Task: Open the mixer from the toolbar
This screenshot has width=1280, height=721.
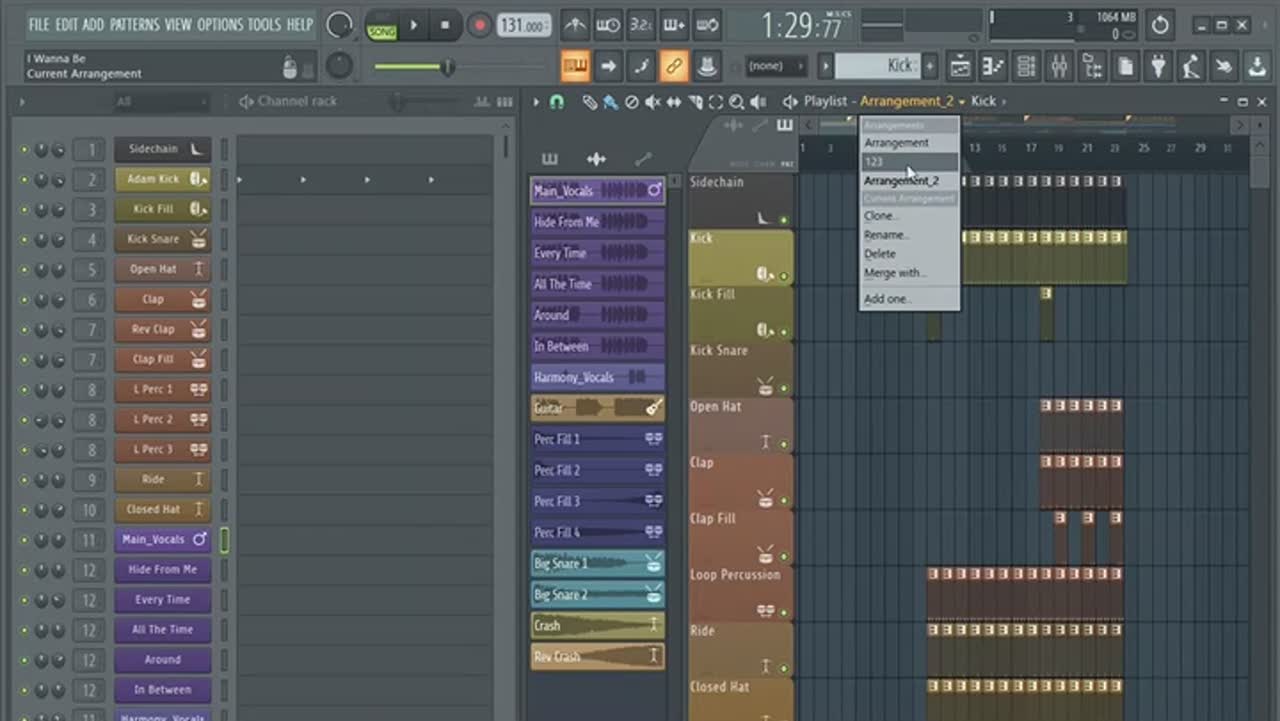Action: [1060, 67]
